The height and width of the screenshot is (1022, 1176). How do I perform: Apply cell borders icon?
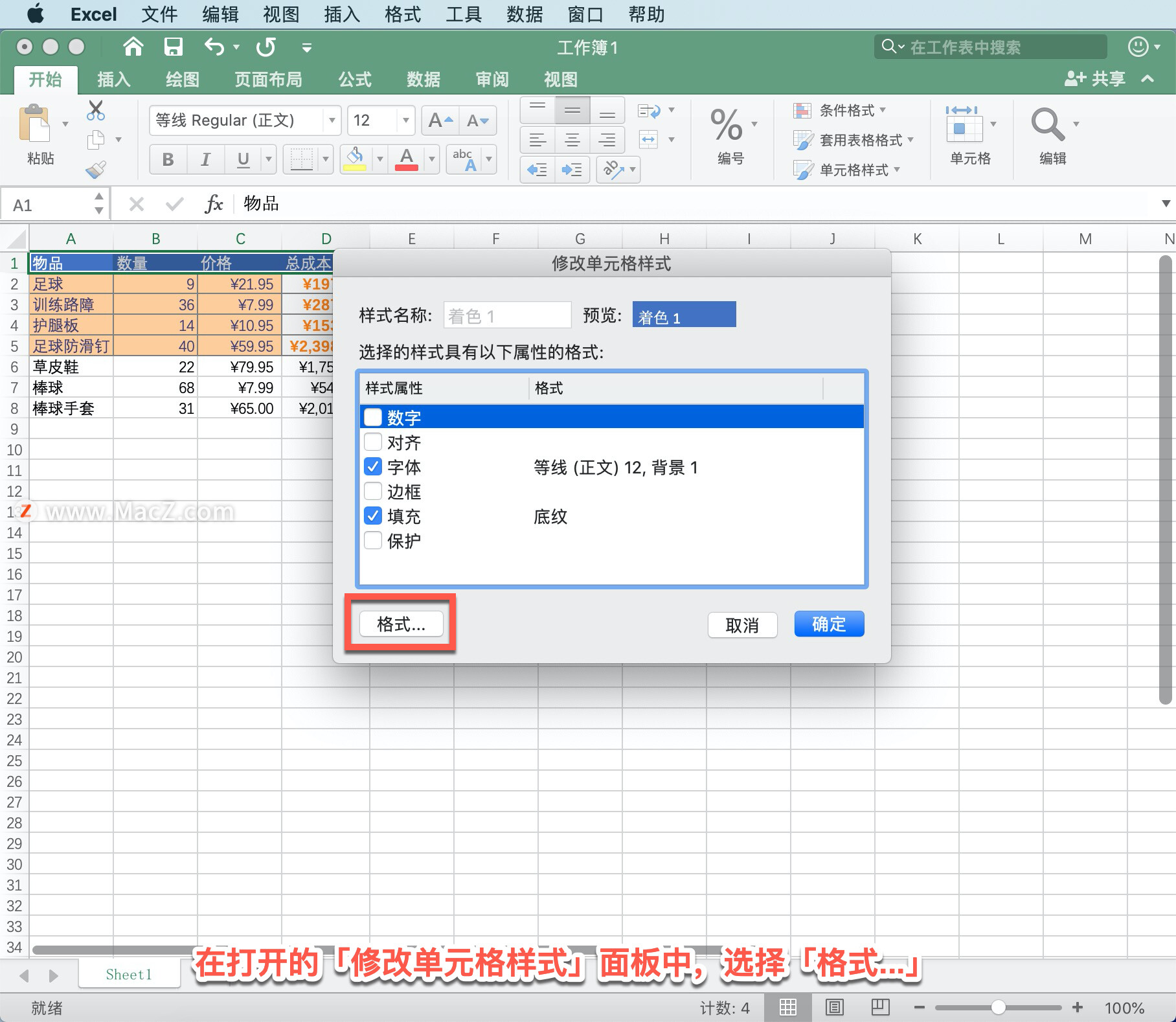pos(302,159)
